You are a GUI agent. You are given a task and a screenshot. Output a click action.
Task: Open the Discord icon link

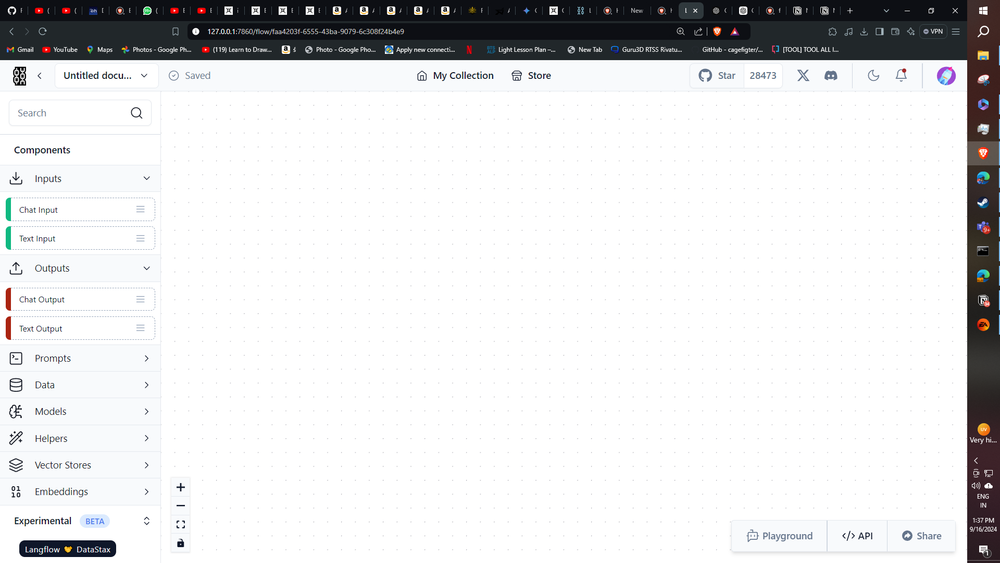(830, 76)
